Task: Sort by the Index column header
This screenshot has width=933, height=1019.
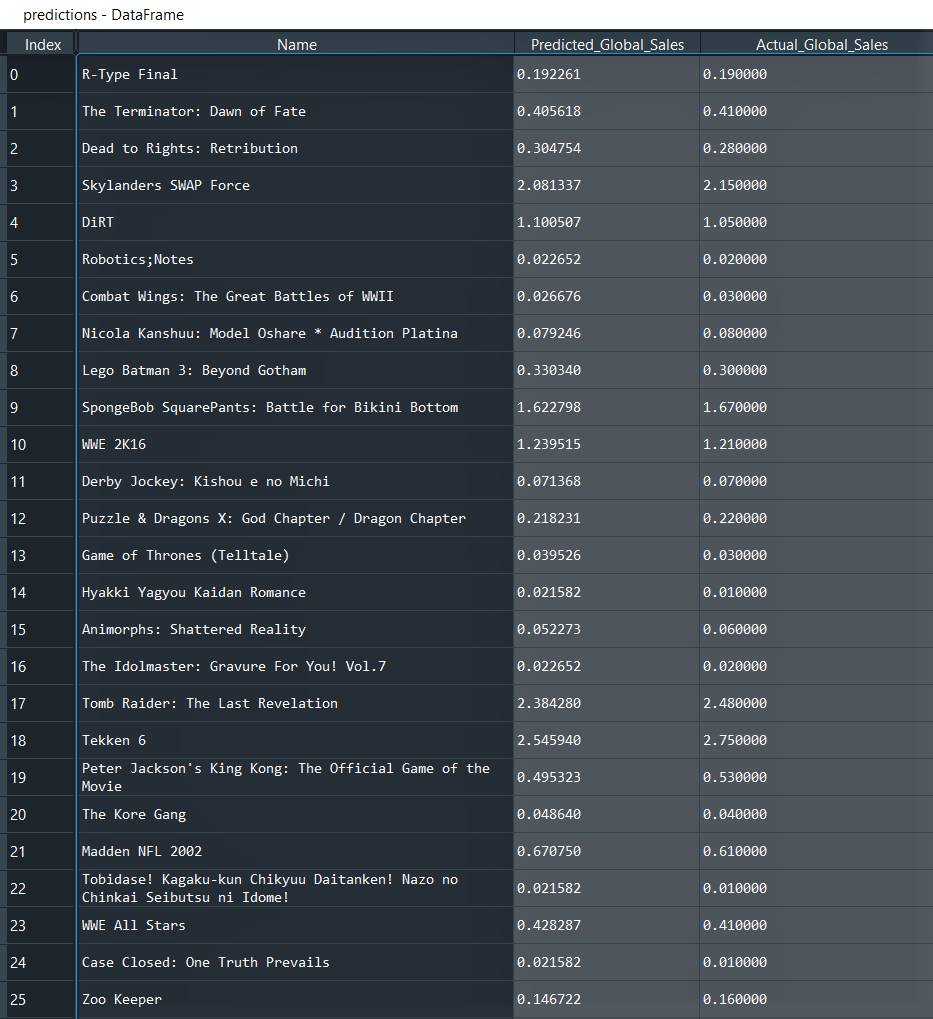Action: point(42,44)
